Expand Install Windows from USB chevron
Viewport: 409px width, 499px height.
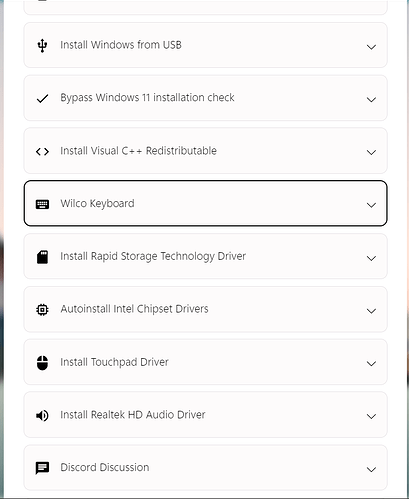click(x=371, y=47)
